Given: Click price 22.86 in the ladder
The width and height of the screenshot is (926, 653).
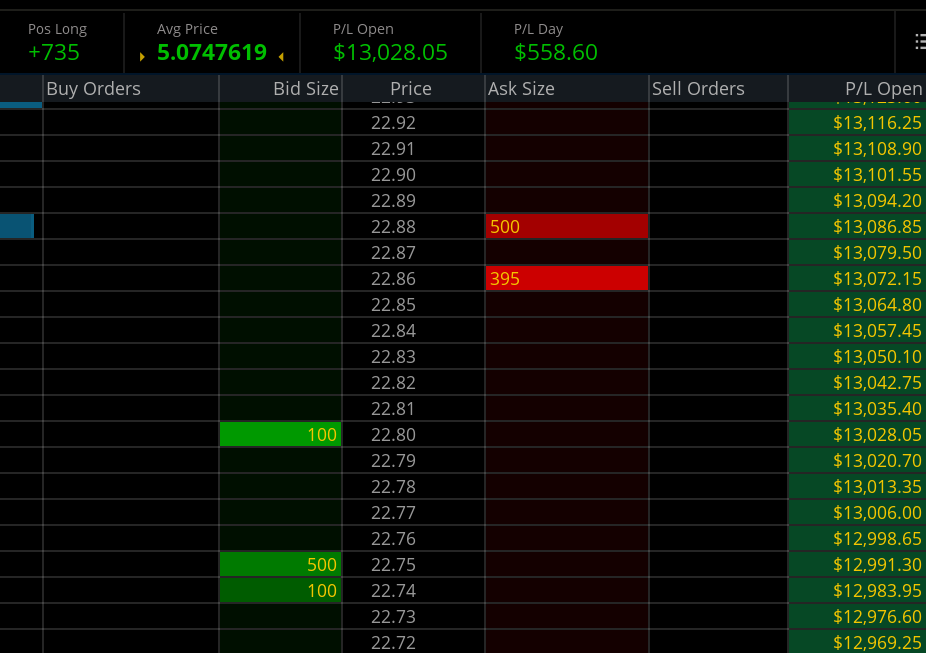Looking at the screenshot, I should [393, 279].
